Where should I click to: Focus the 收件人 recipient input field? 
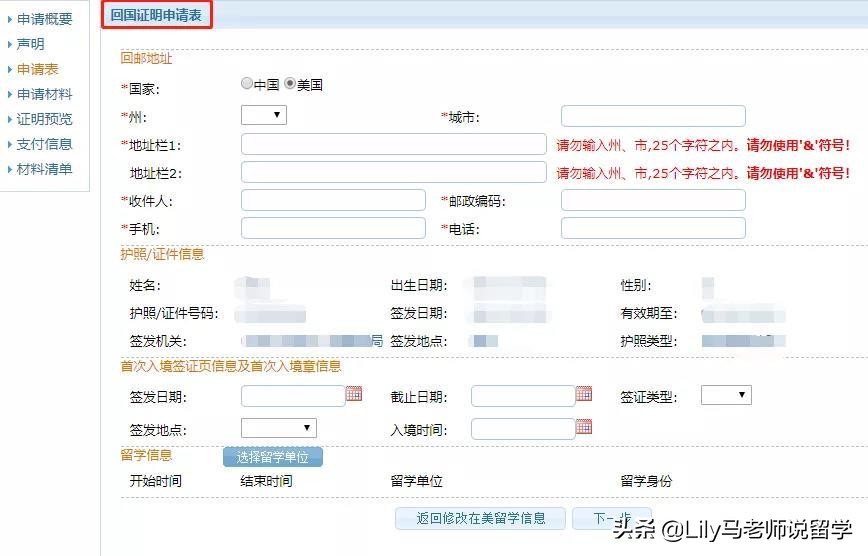(x=333, y=200)
